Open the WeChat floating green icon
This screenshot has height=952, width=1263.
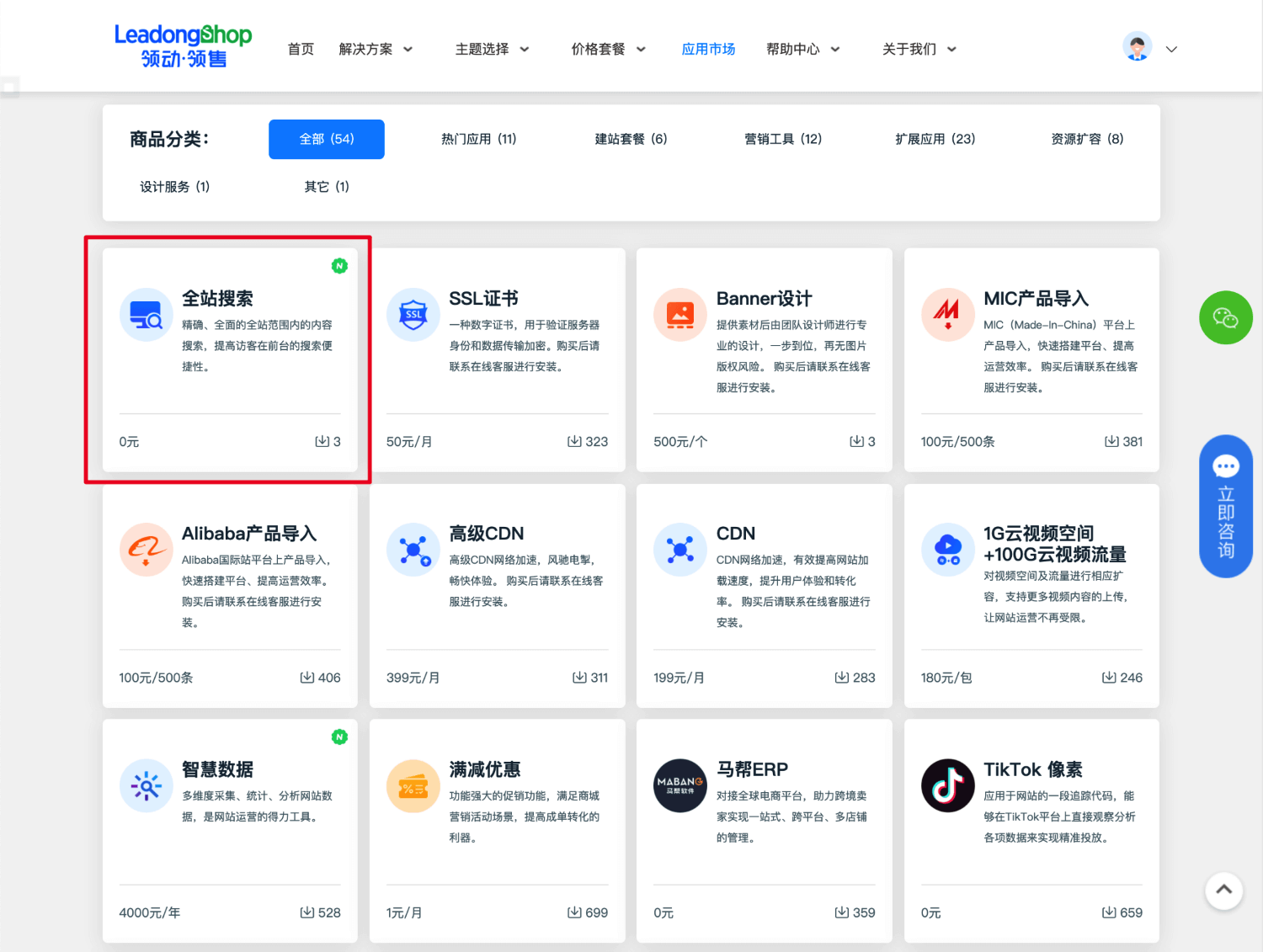(1226, 318)
